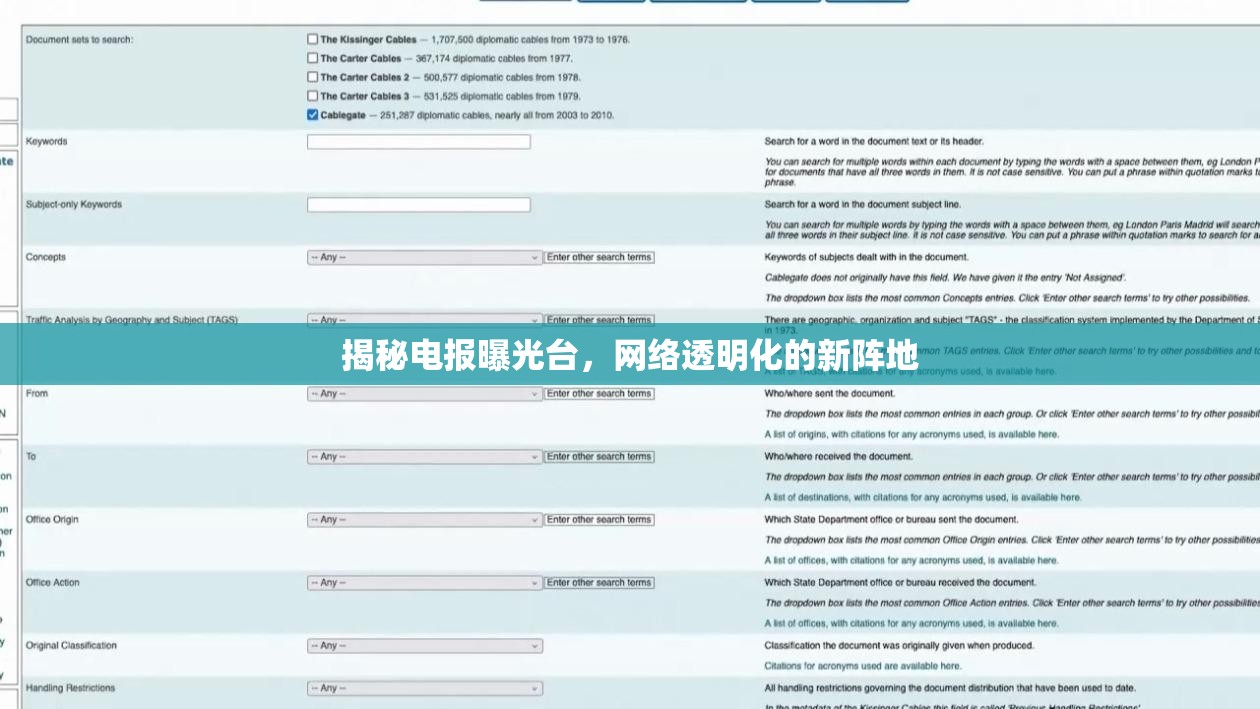
Task: Tick The Carter Cables 1977 checkbox
Action: point(313,58)
